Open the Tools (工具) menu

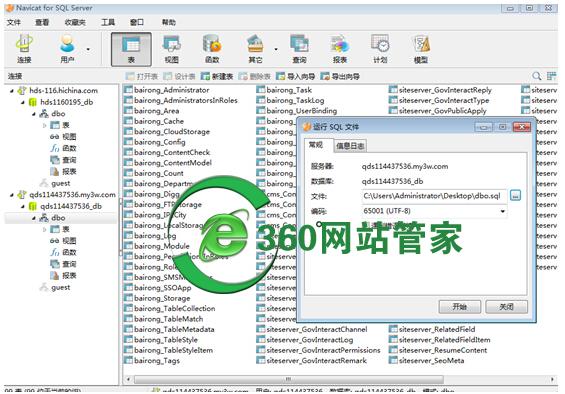point(108,22)
